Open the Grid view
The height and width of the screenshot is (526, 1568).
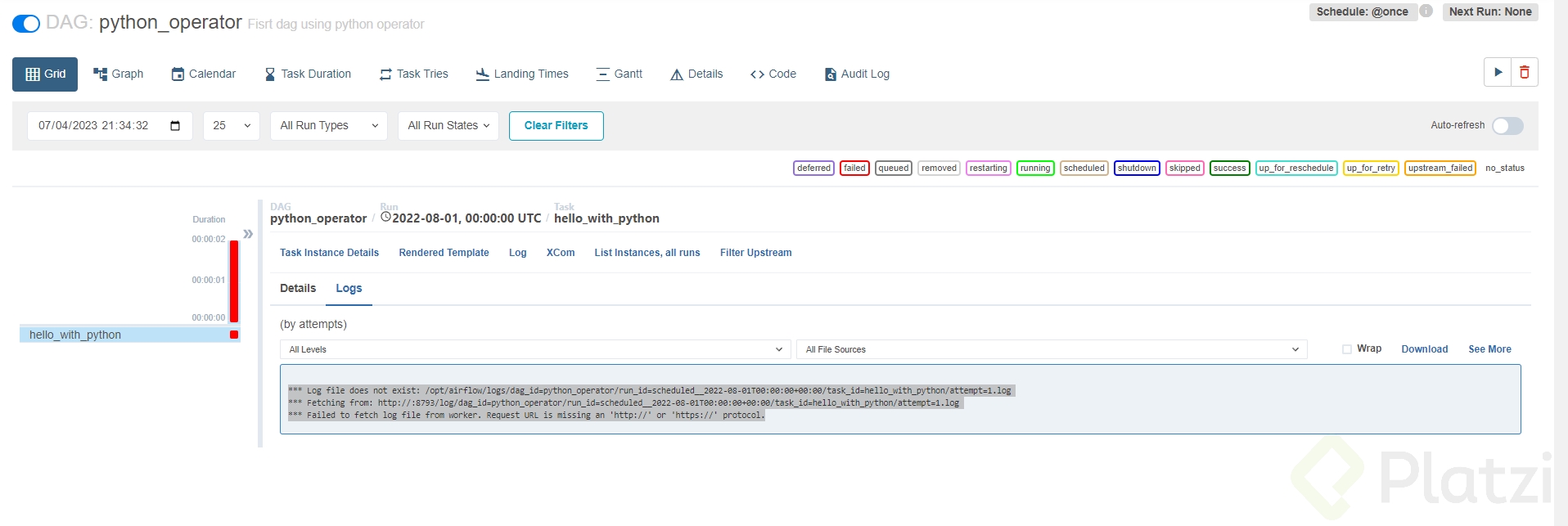pos(45,74)
